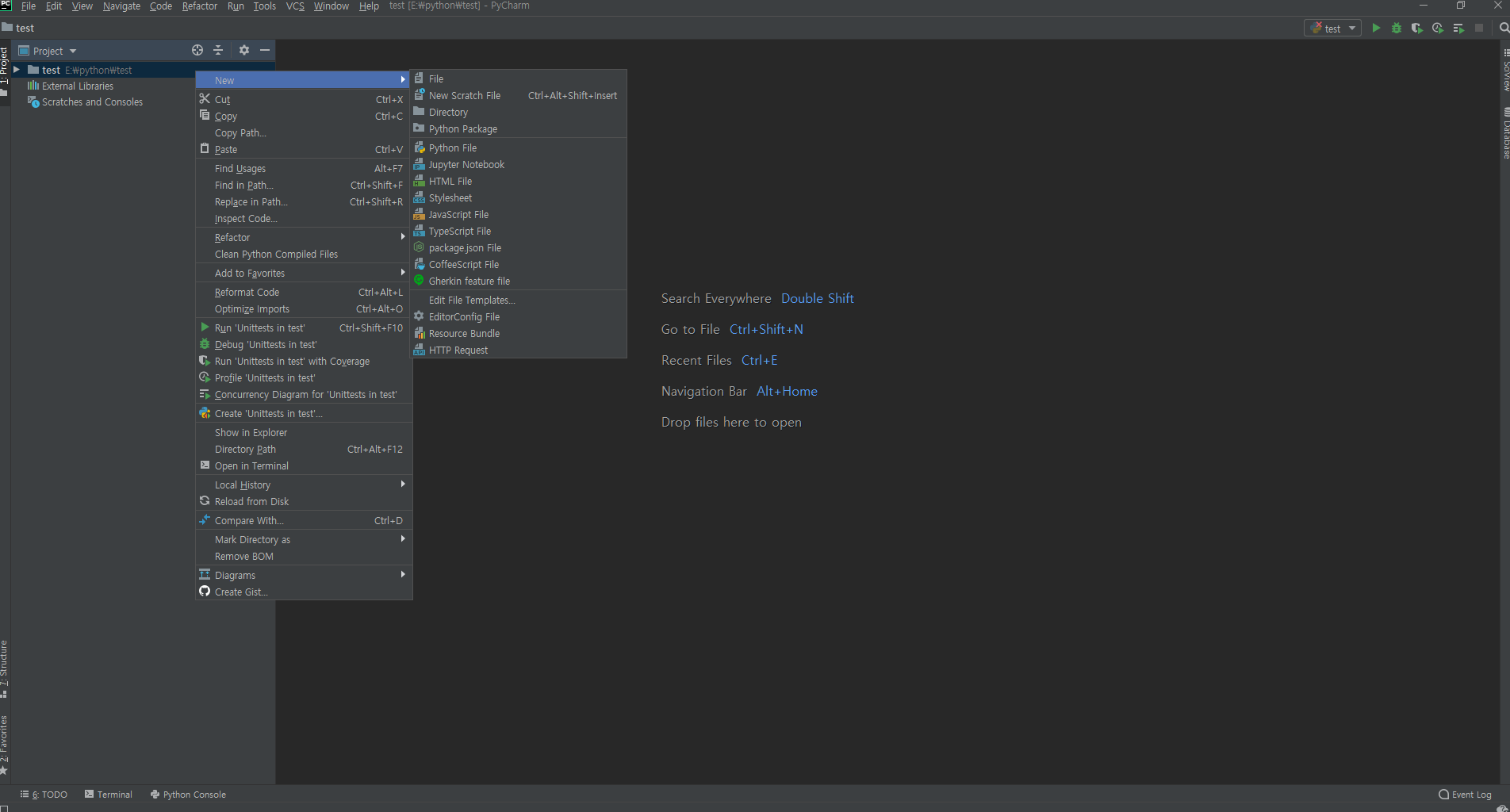The height and width of the screenshot is (812, 1510).
Task: Click File at the top of the New submenu
Action: pos(519,79)
